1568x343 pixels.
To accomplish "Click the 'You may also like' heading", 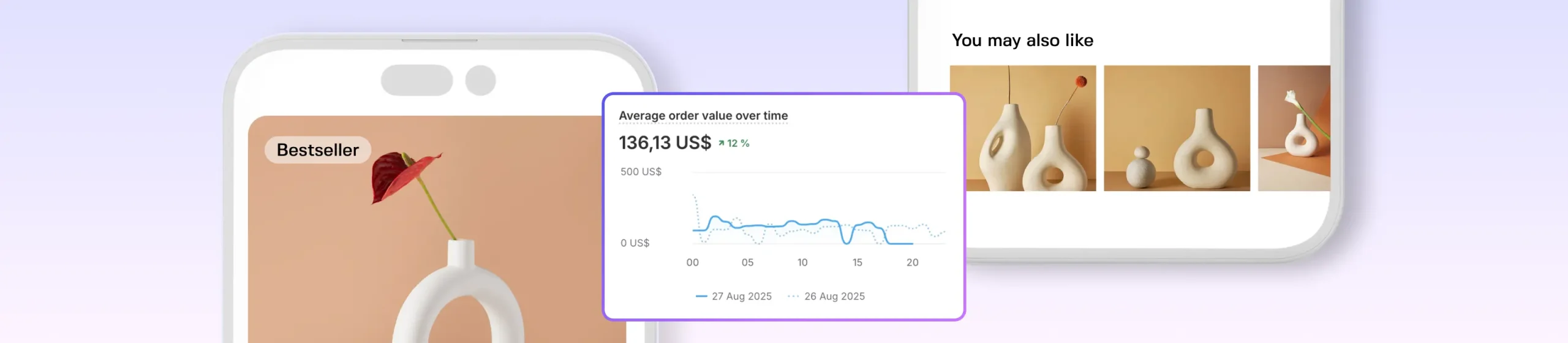I will pos(1022,40).
